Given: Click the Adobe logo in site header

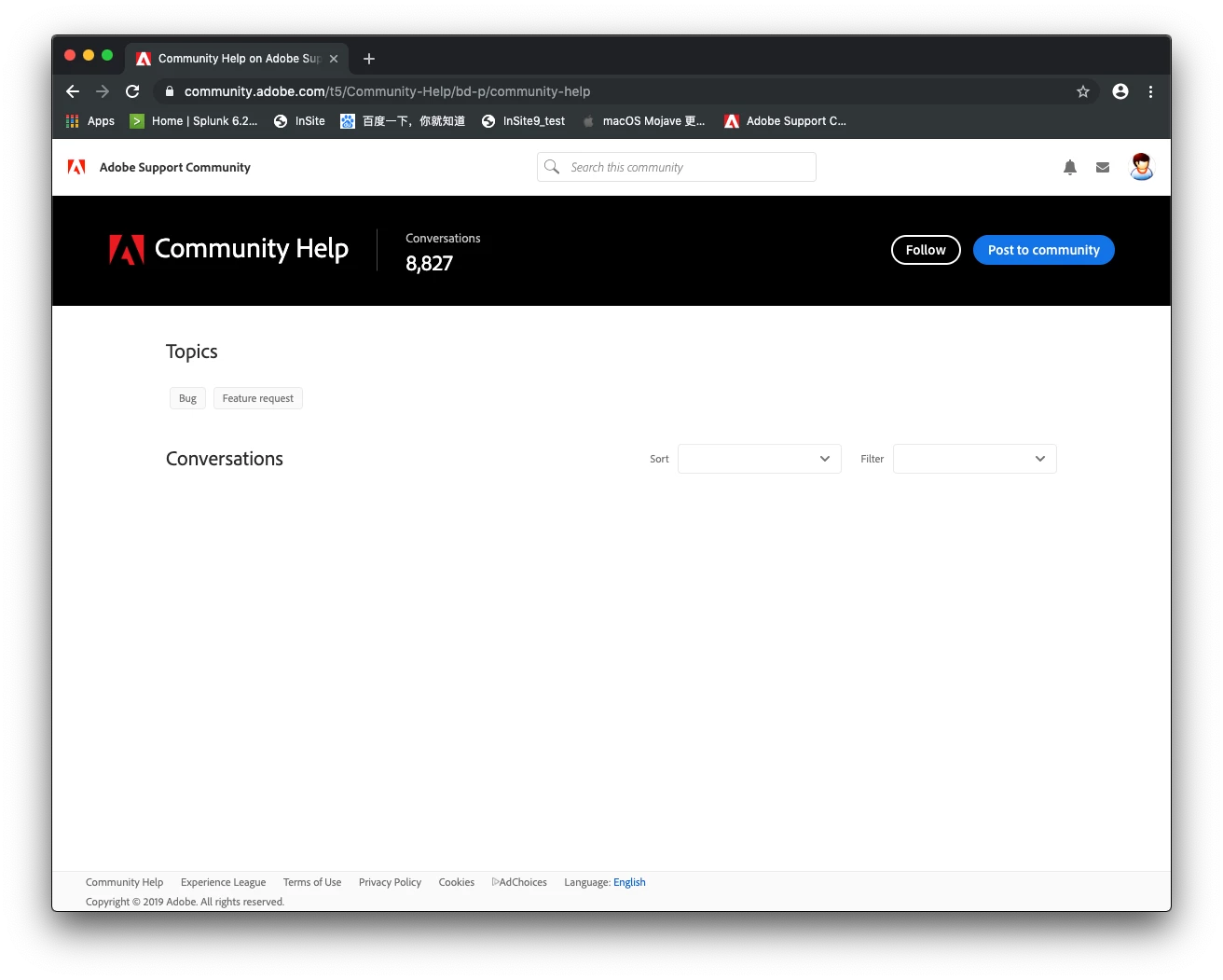Looking at the screenshot, I should (x=76, y=167).
